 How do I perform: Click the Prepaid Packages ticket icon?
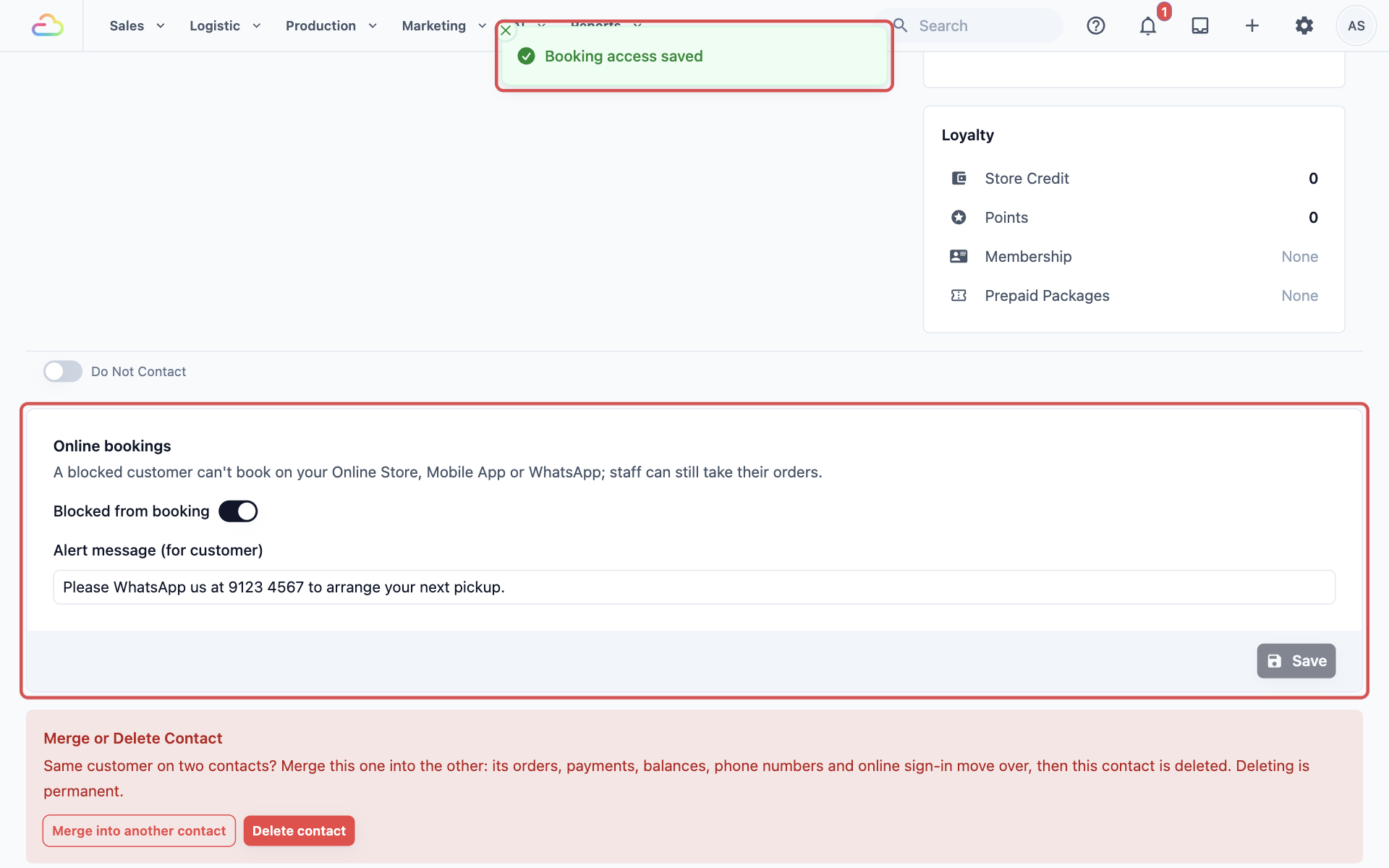point(959,295)
